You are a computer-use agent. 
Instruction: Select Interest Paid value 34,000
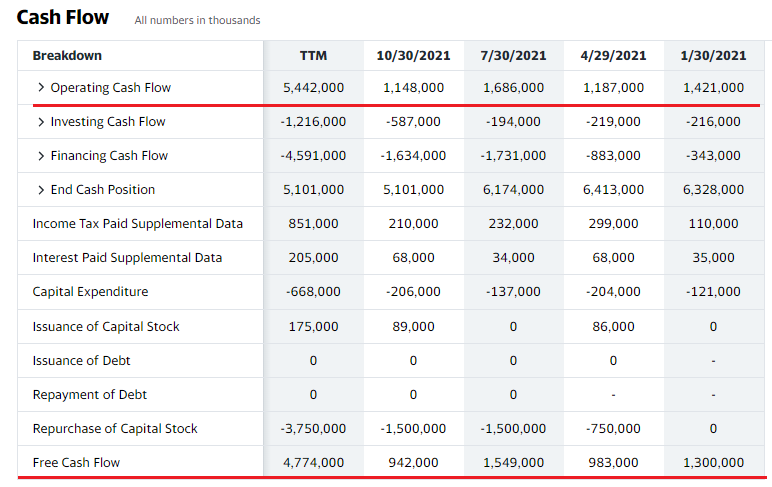click(513, 258)
